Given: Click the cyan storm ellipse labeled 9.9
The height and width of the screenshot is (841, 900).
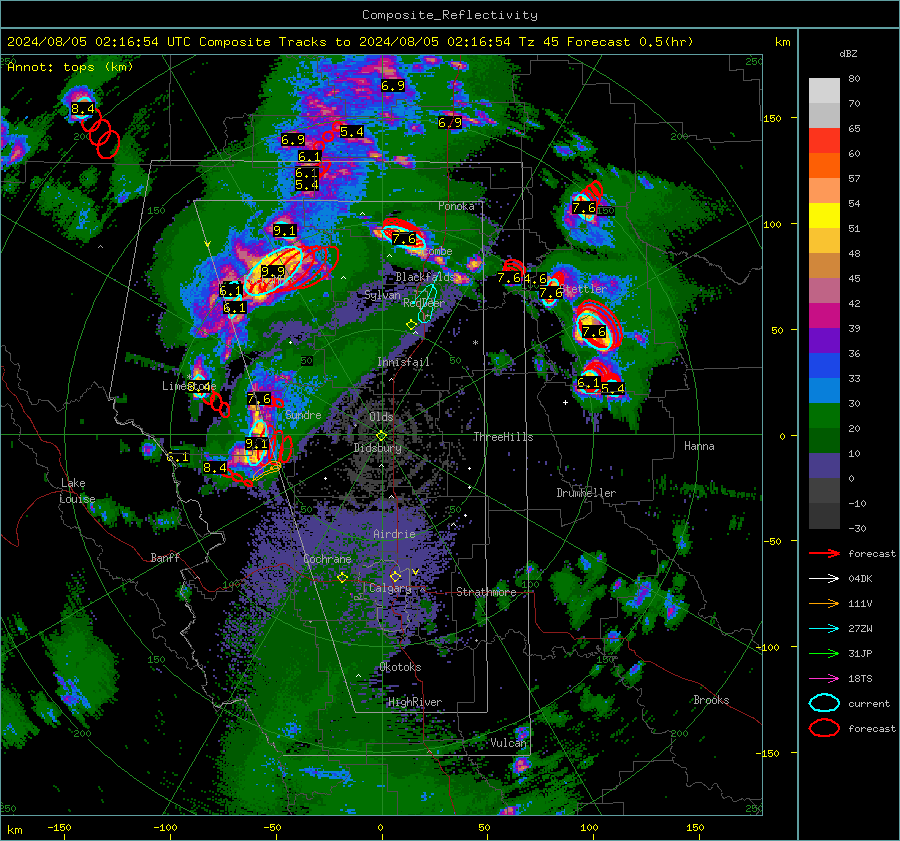Looking at the screenshot, I should click(274, 271).
